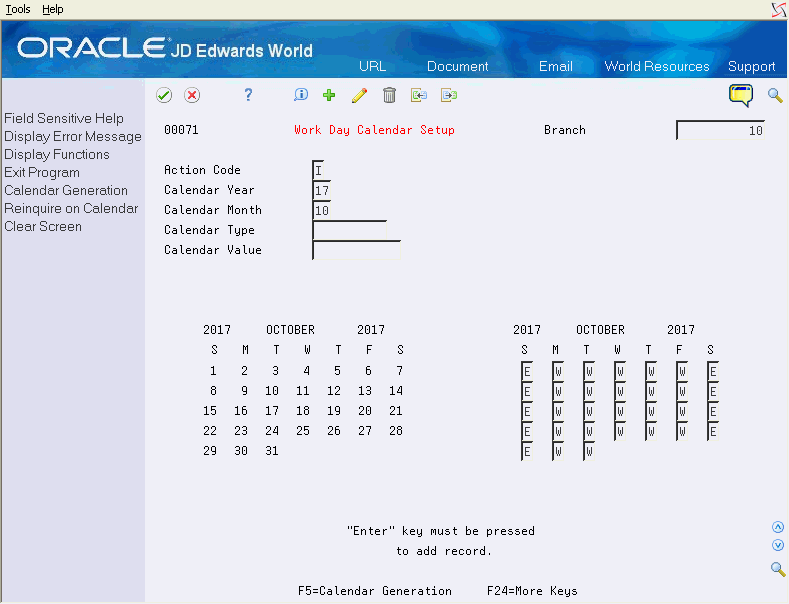Select the URL header item

click(x=372, y=66)
